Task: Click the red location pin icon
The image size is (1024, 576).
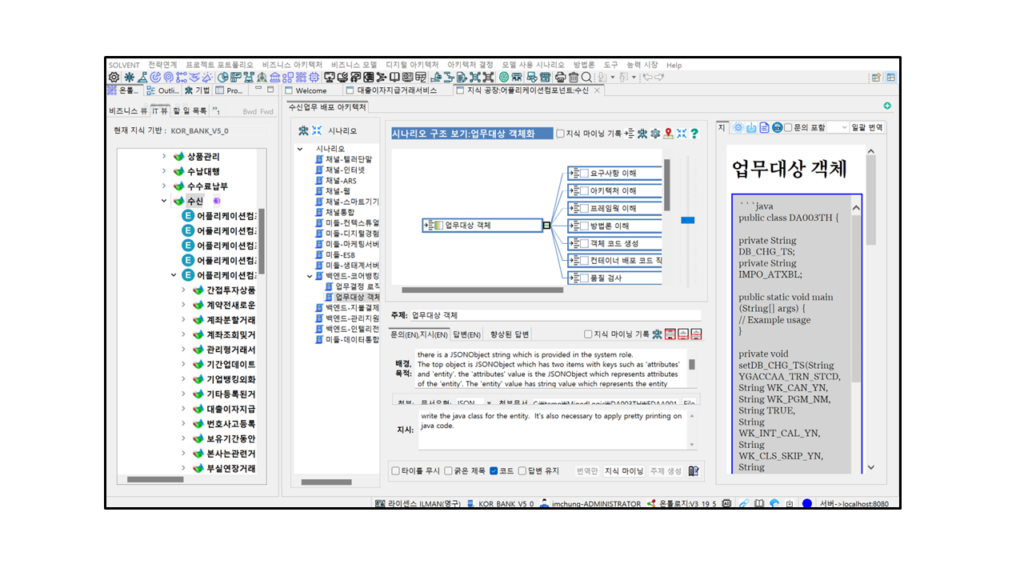Action: click(668, 133)
